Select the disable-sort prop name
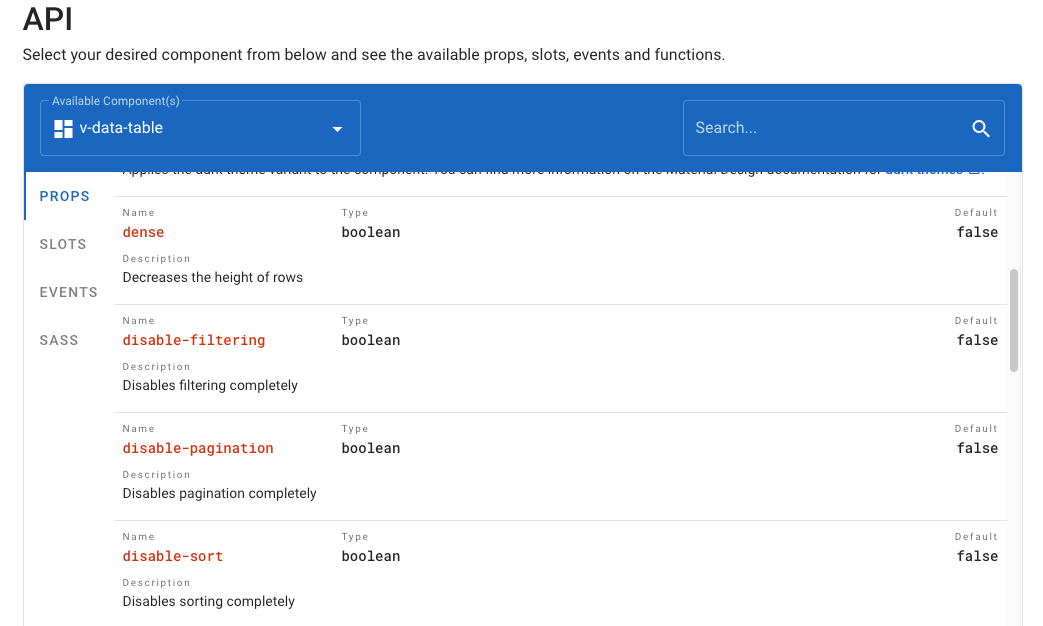The width and height of the screenshot is (1043, 626). (172, 556)
